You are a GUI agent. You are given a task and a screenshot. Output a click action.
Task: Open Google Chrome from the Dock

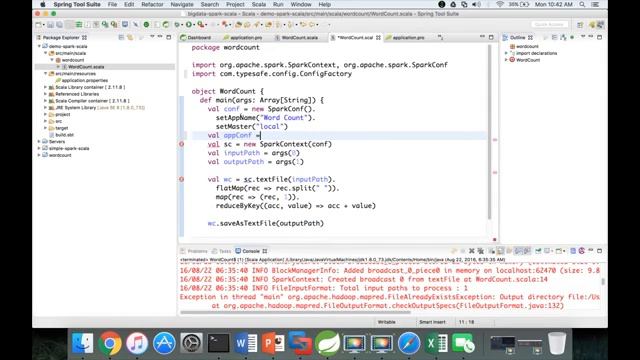pyautogui.click(x=109, y=343)
